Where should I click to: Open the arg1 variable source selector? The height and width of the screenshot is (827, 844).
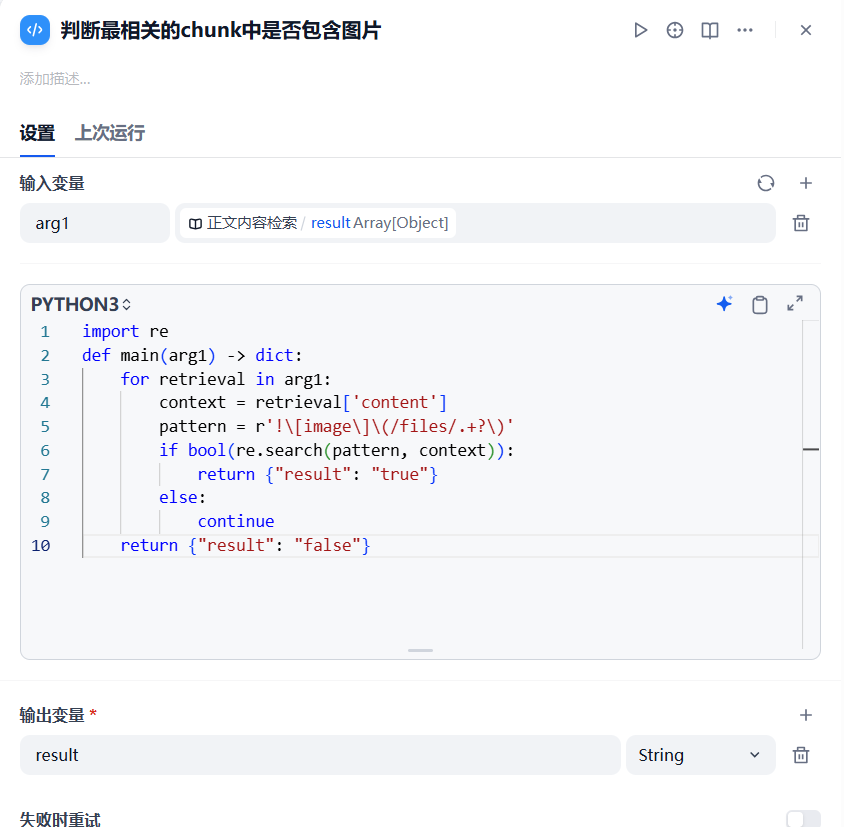click(x=475, y=223)
